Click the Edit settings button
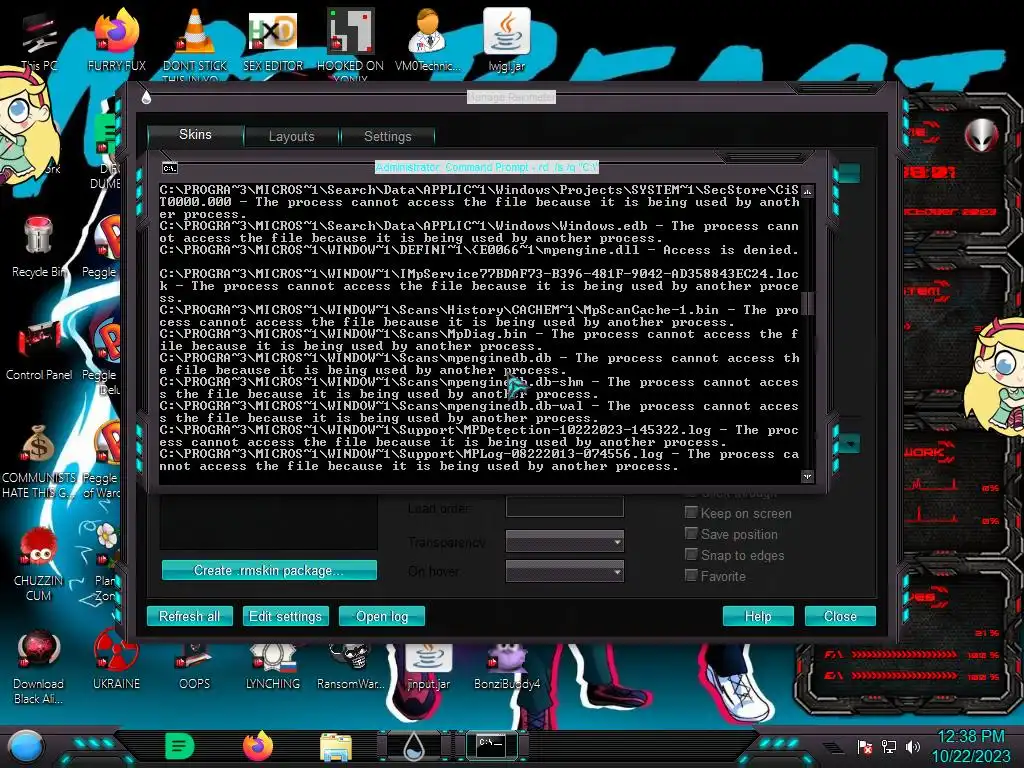This screenshot has height=768, width=1024. [x=285, y=616]
